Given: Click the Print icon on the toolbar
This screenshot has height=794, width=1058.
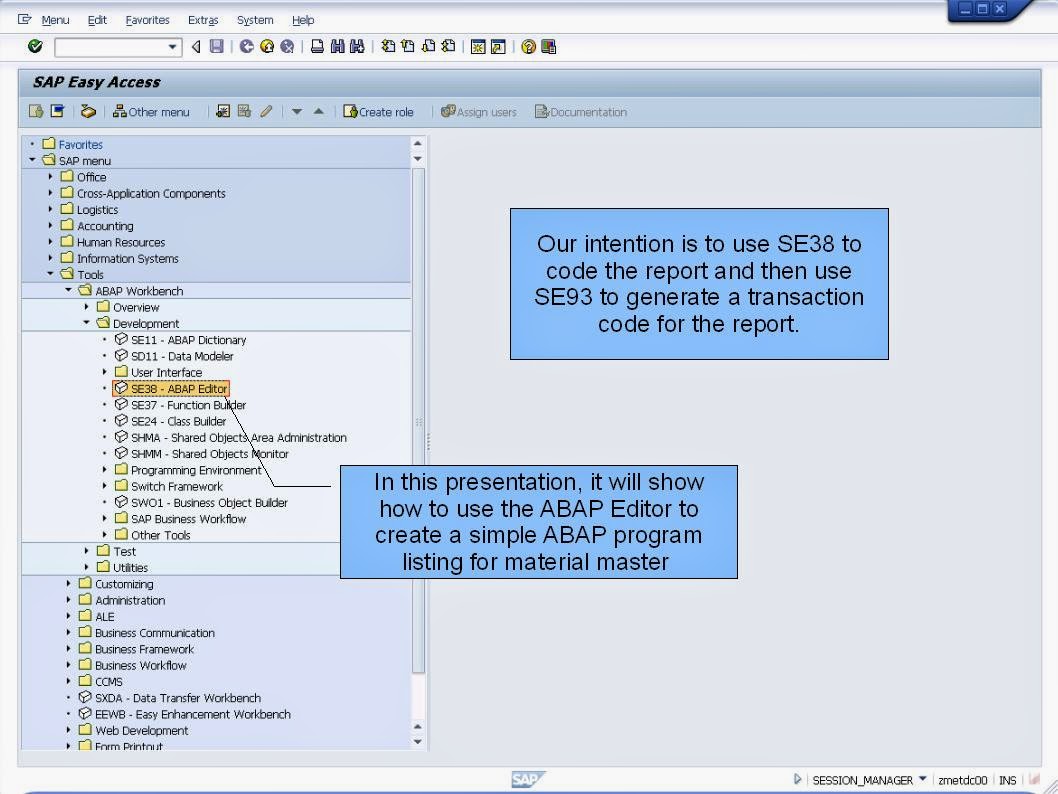Looking at the screenshot, I should click(x=315, y=46).
